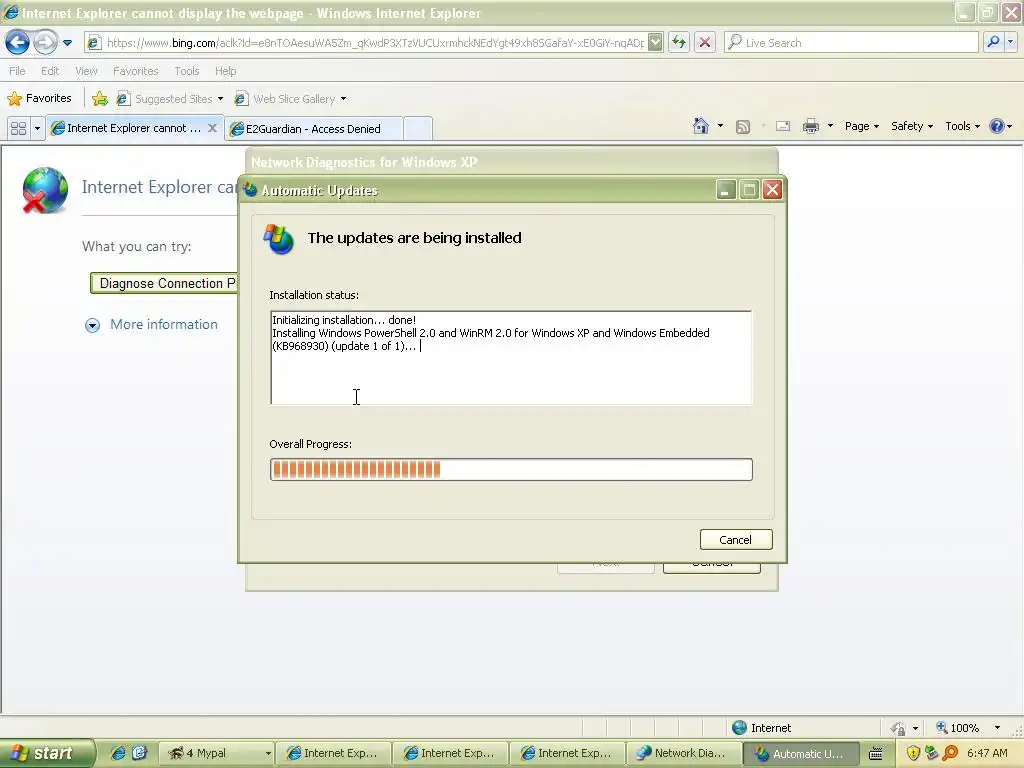Open the zoom level dropdown arrow
1024x768 pixels.
click(x=997, y=728)
